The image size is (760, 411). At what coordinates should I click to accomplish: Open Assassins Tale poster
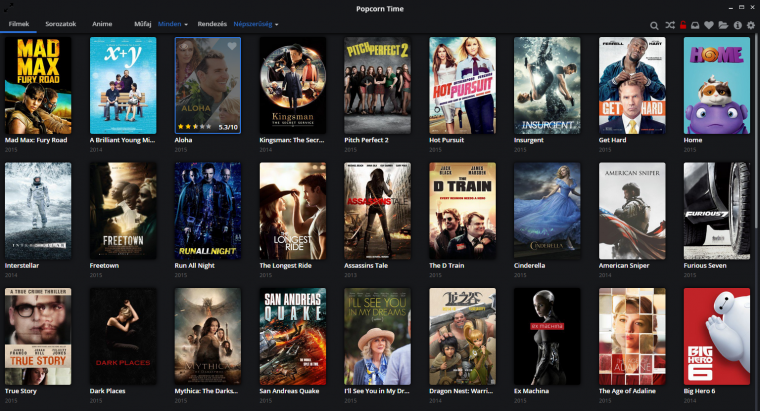tap(378, 211)
